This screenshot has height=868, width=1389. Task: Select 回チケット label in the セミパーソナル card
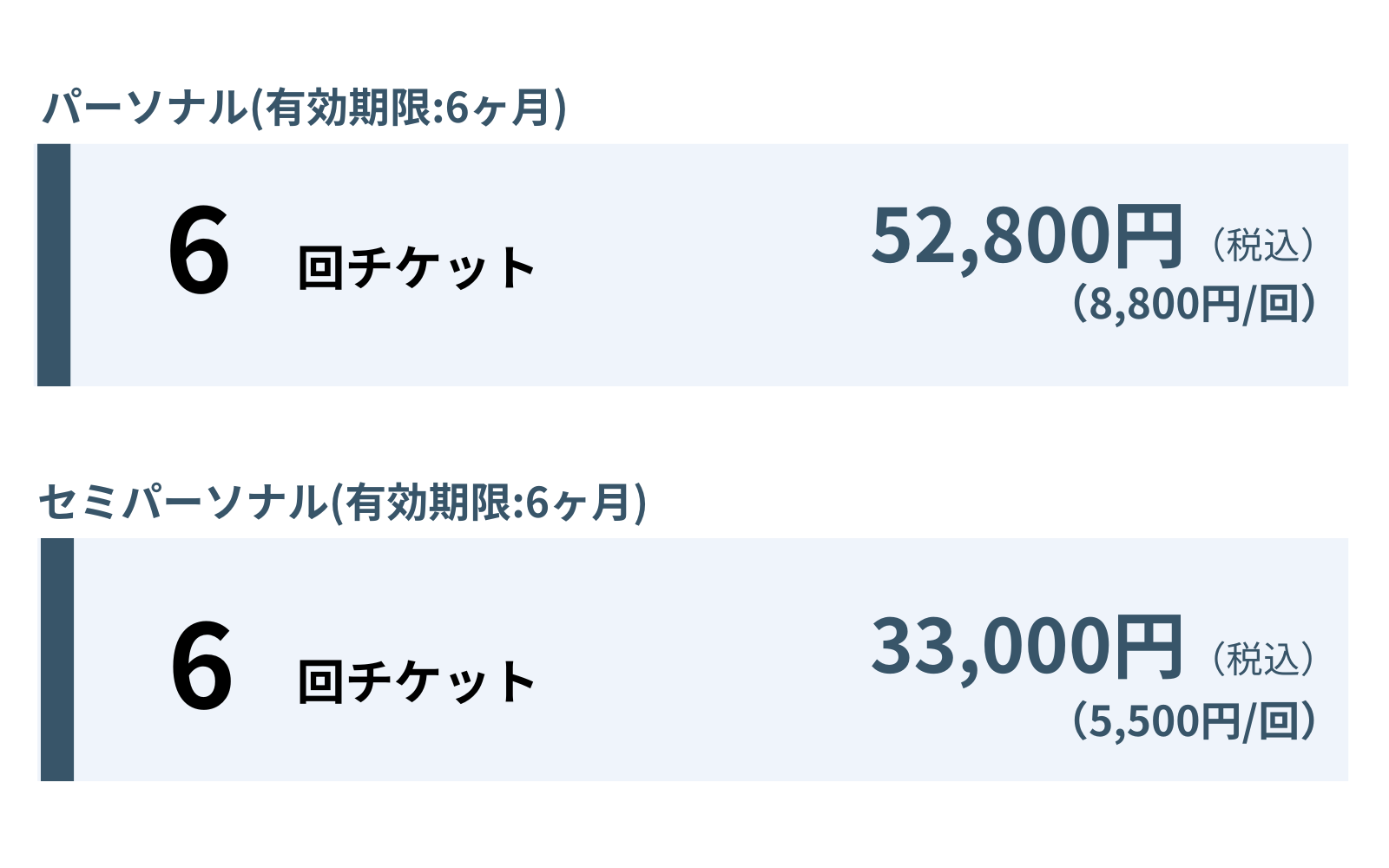click(x=417, y=681)
